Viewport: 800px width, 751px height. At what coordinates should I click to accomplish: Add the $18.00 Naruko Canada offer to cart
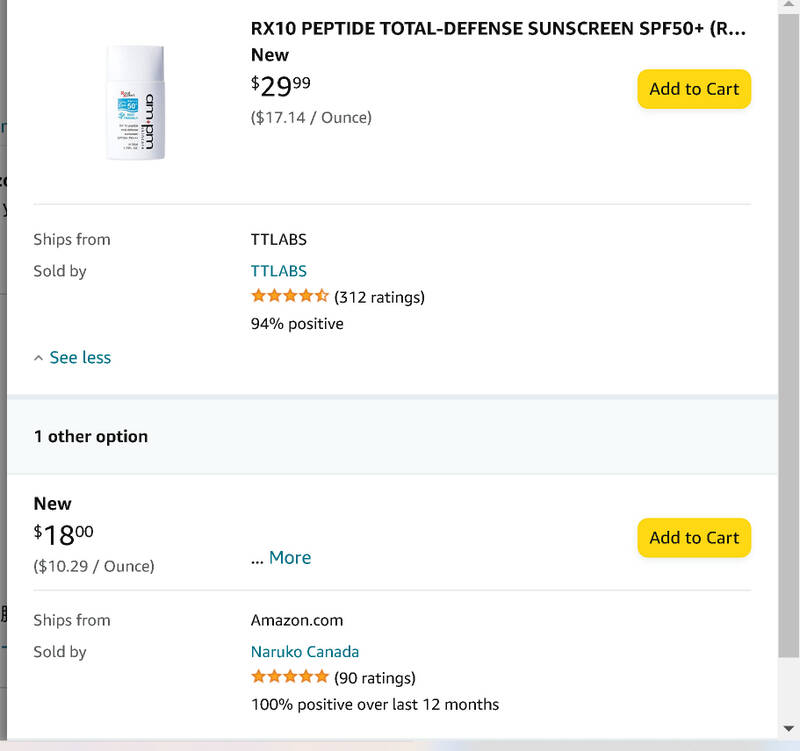click(x=693, y=538)
